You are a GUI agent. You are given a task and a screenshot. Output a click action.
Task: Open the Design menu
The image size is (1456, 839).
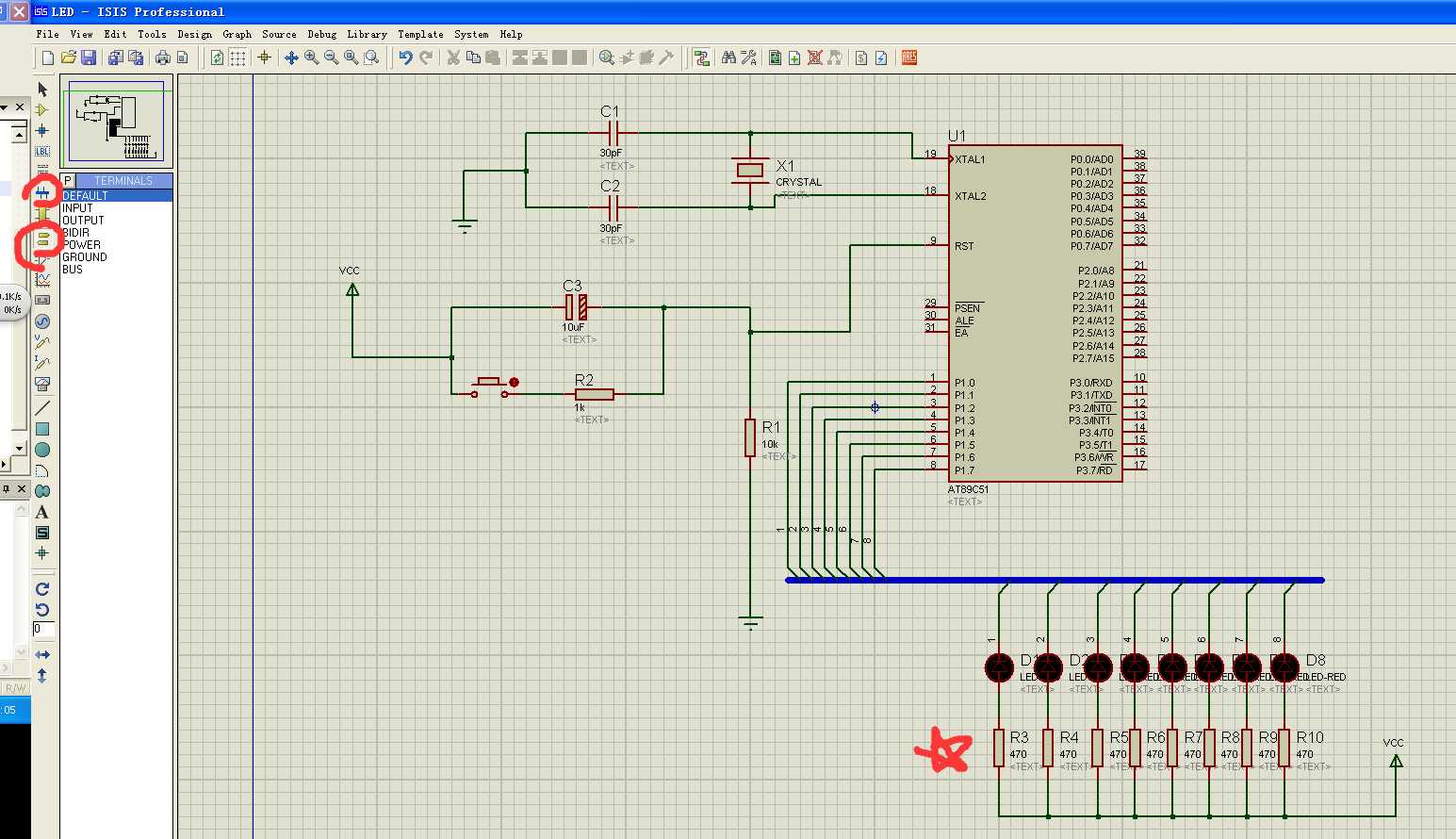pos(194,34)
